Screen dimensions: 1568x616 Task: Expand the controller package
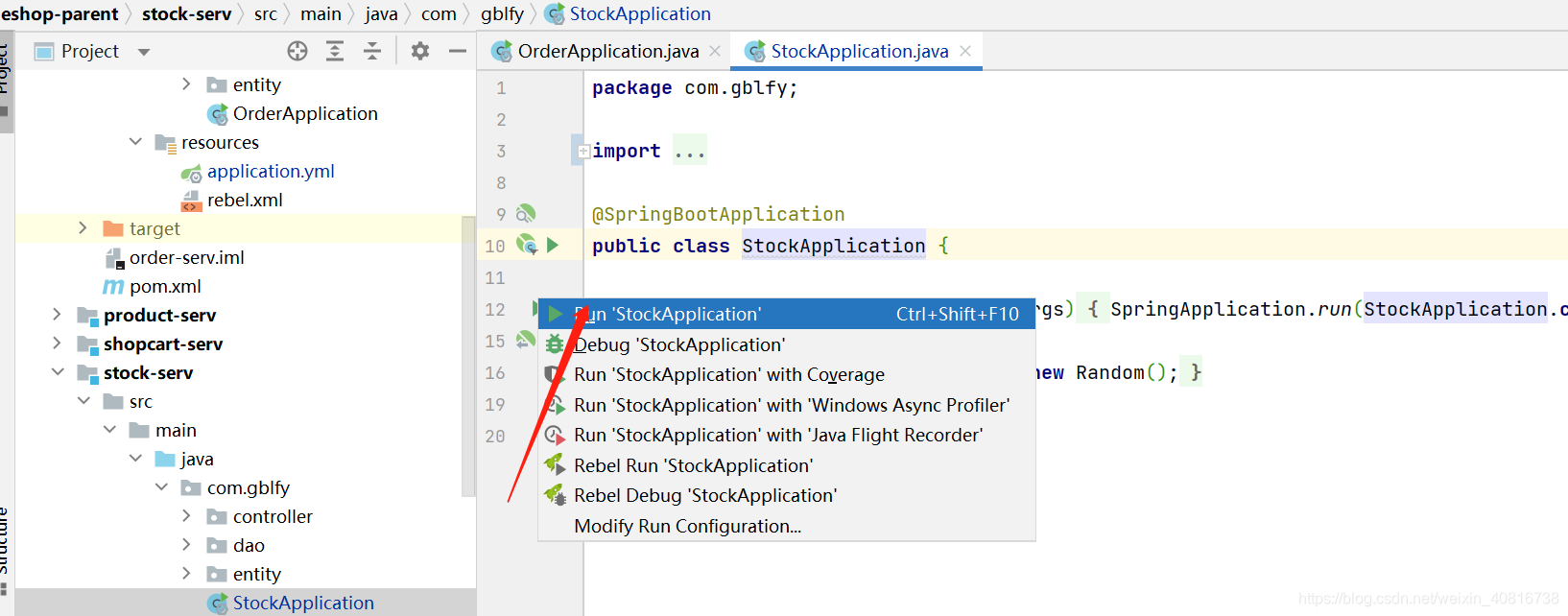point(186,516)
